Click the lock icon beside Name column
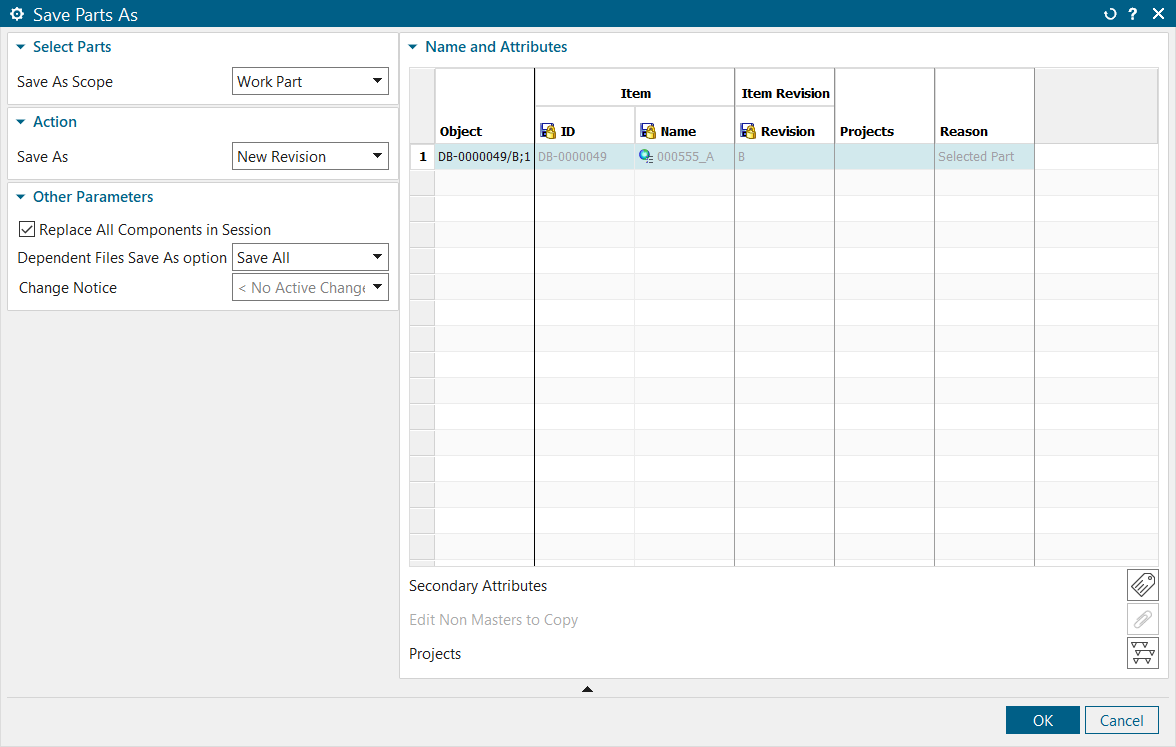This screenshot has width=1176, height=747. (x=648, y=131)
